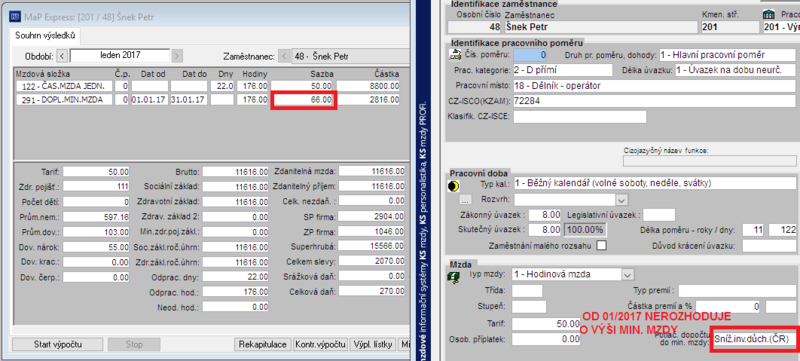Click the Zaměstnanec name field in personnel form
The height and width of the screenshot is (361, 800).
[x=601, y=27]
